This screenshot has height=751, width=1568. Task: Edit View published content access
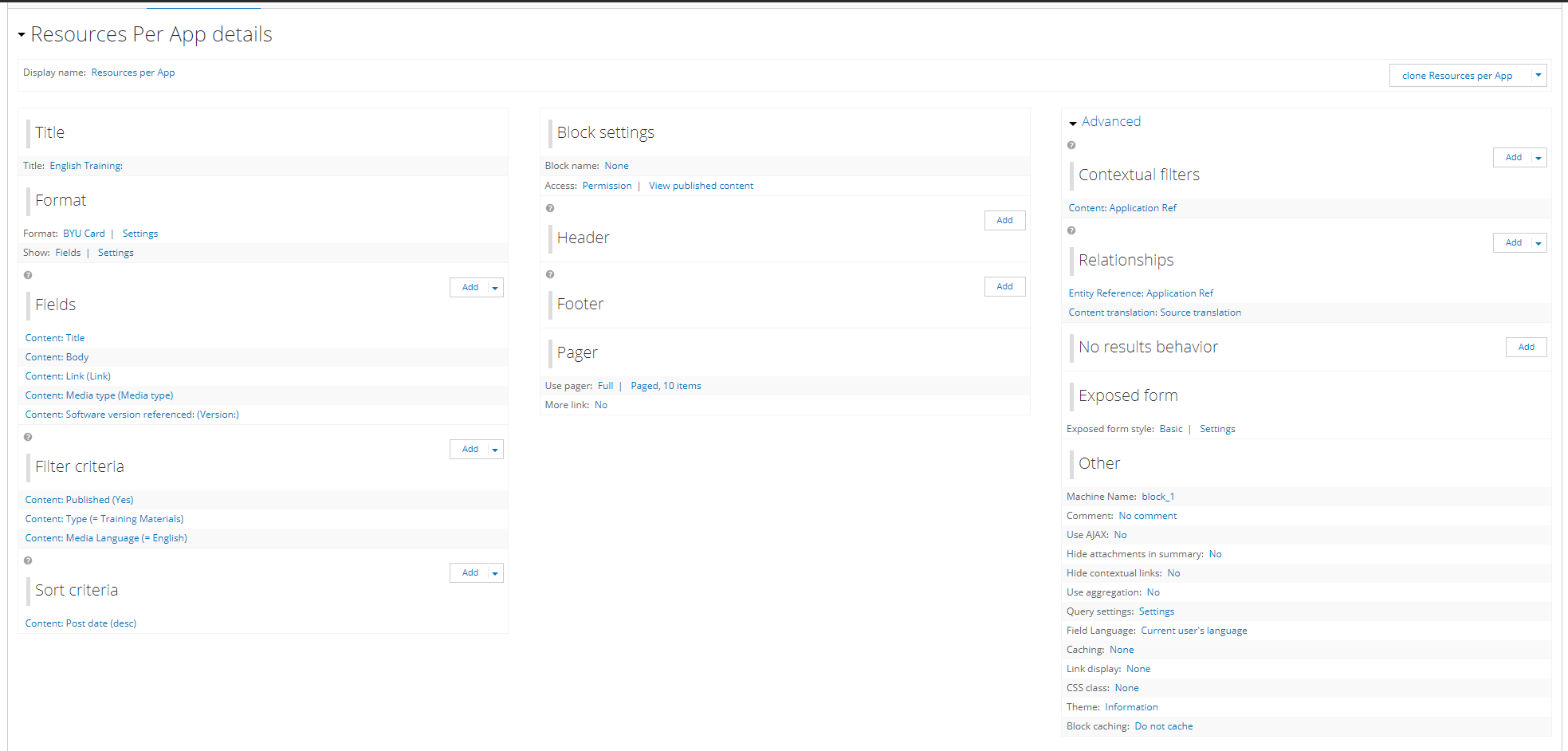pos(701,186)
